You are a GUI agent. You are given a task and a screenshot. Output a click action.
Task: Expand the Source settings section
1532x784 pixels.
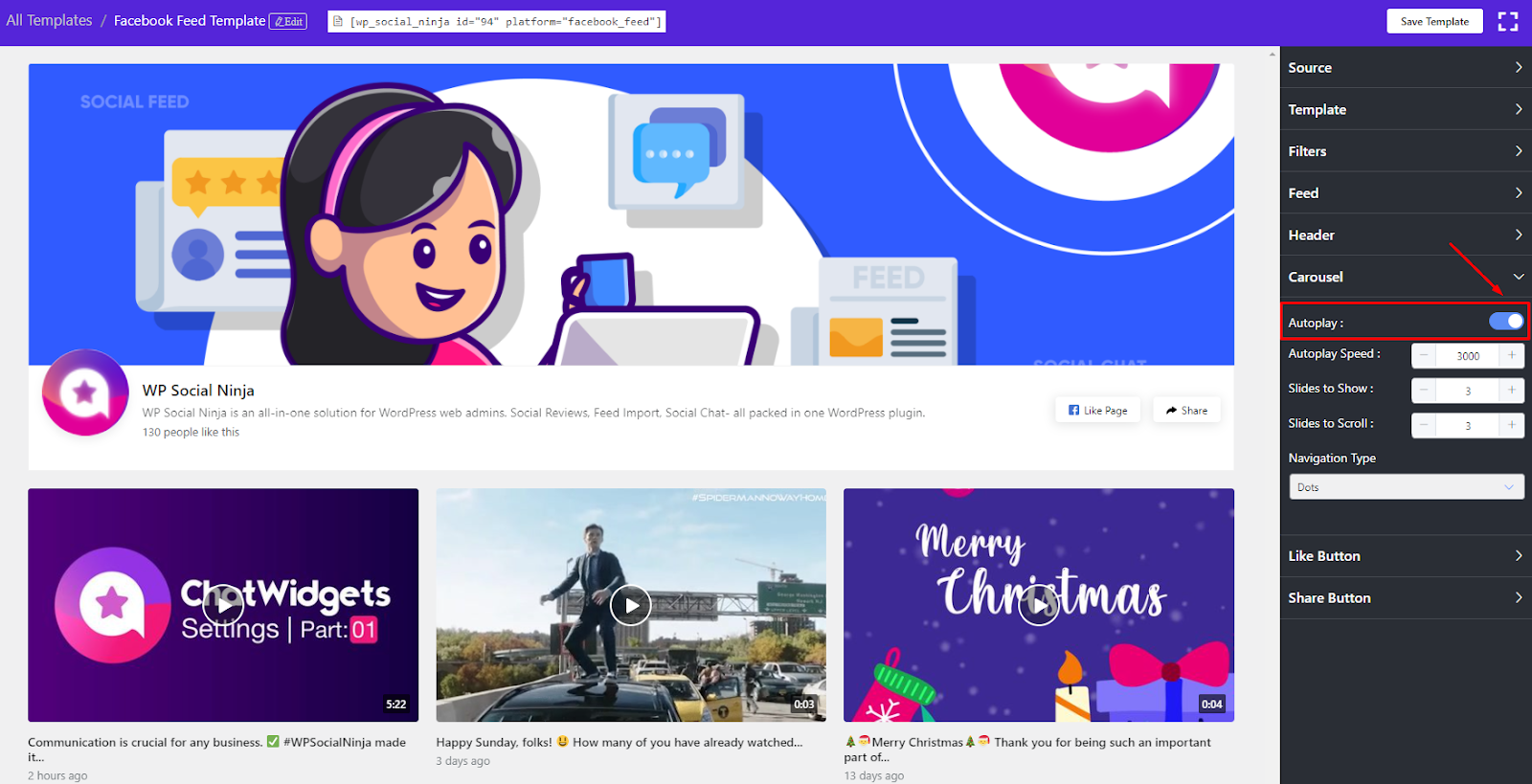tap(1406, 67)
